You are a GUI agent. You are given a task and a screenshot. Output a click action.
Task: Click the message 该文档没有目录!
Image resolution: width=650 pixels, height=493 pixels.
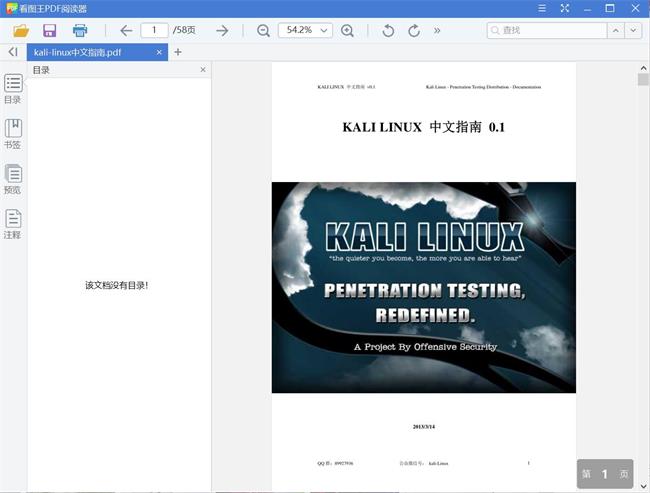pos(116,285)
